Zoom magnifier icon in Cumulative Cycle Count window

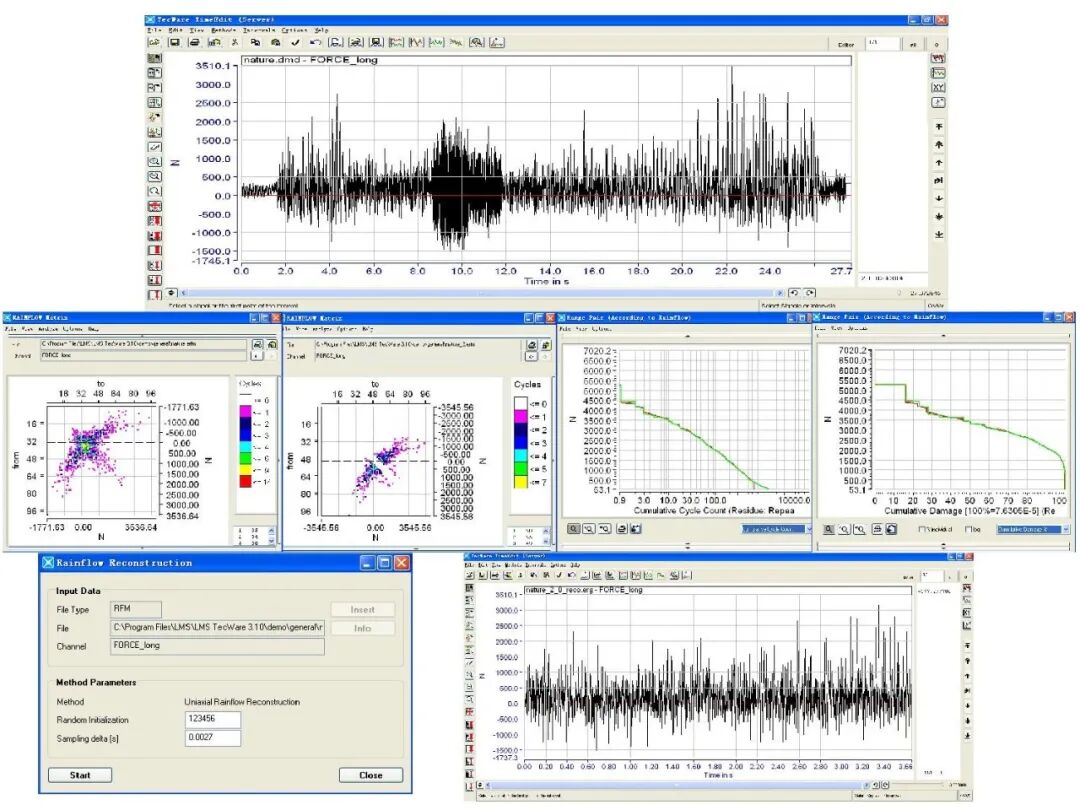[574, 529]
